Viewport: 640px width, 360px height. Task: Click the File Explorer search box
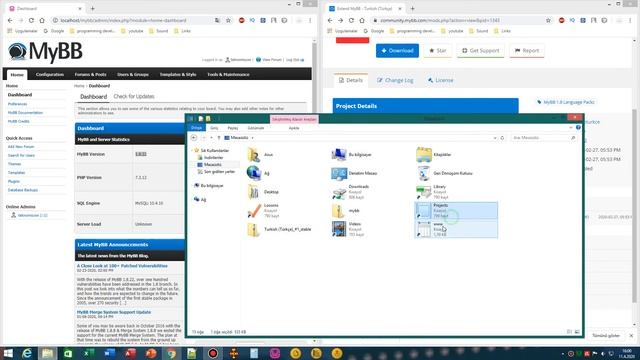pyautogui.click(x=544, y=138)
